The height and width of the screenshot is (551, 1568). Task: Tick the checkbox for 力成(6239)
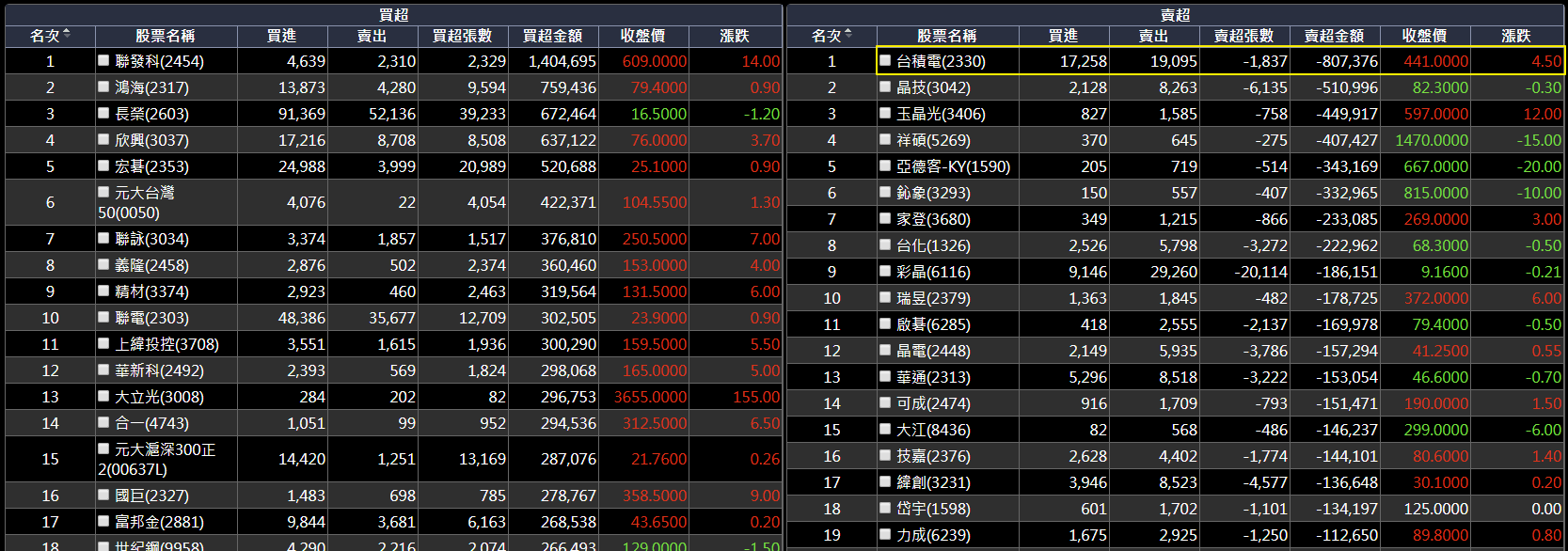(x=885, y=534)
